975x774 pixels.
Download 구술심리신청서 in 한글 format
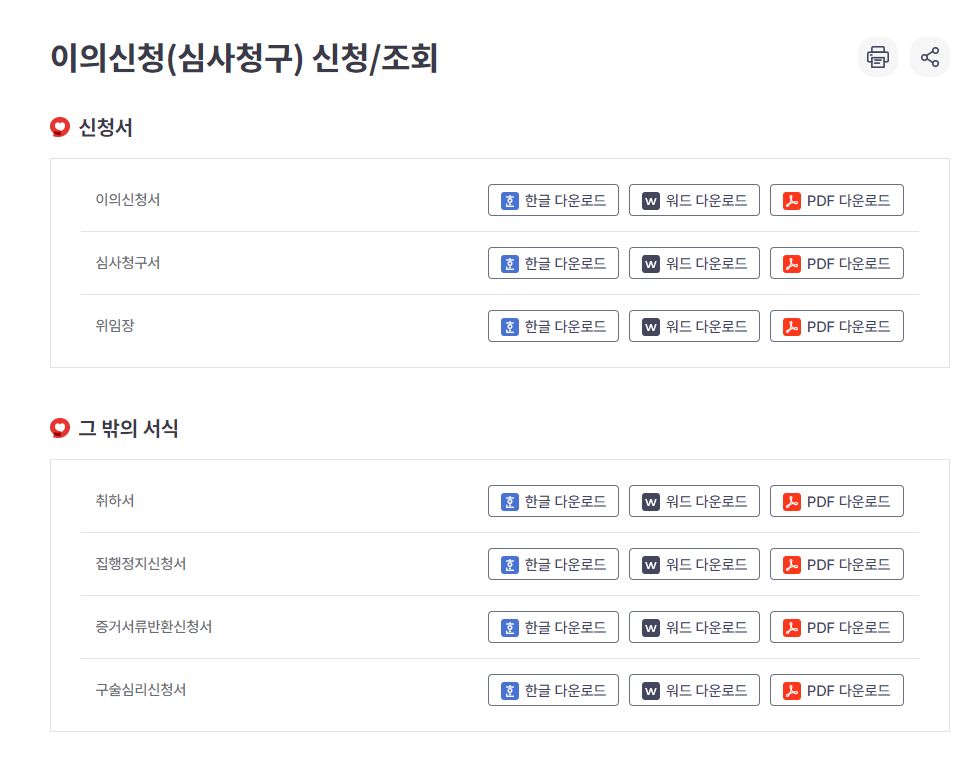tap(553, 690)
